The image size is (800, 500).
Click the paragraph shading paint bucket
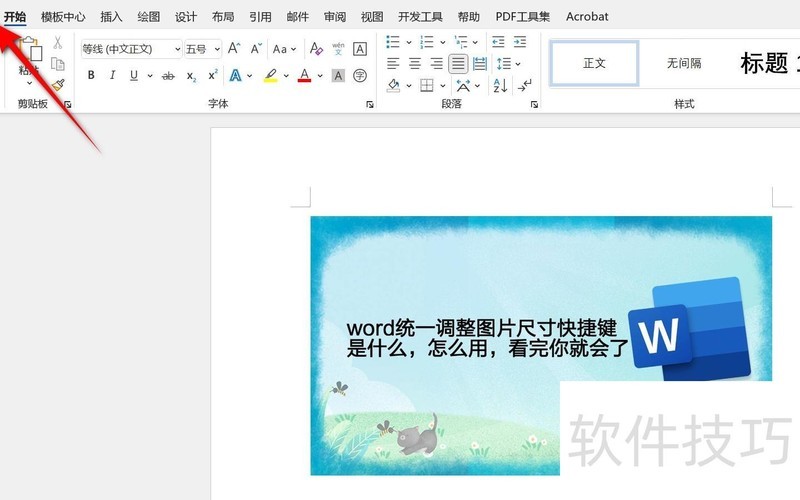[393, 85]
